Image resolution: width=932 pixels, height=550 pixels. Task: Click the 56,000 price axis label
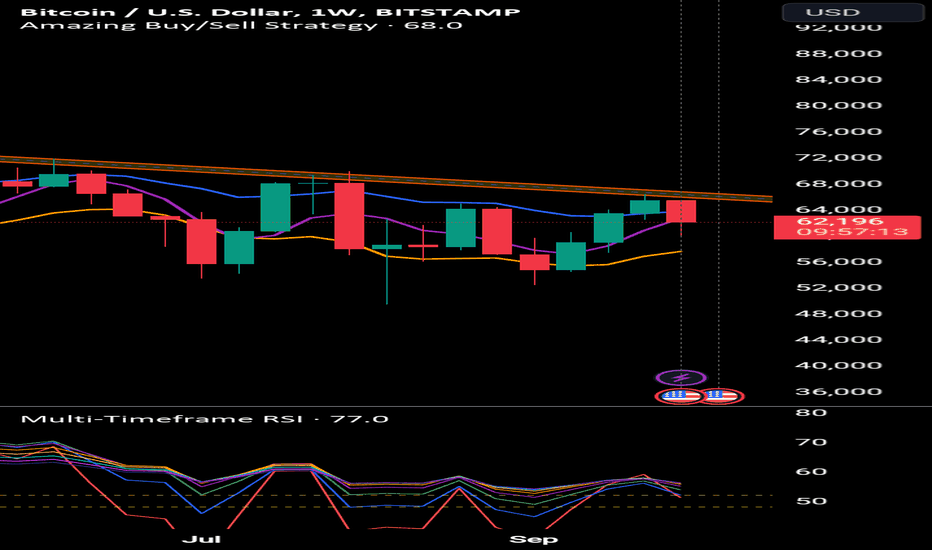(839, 261)
